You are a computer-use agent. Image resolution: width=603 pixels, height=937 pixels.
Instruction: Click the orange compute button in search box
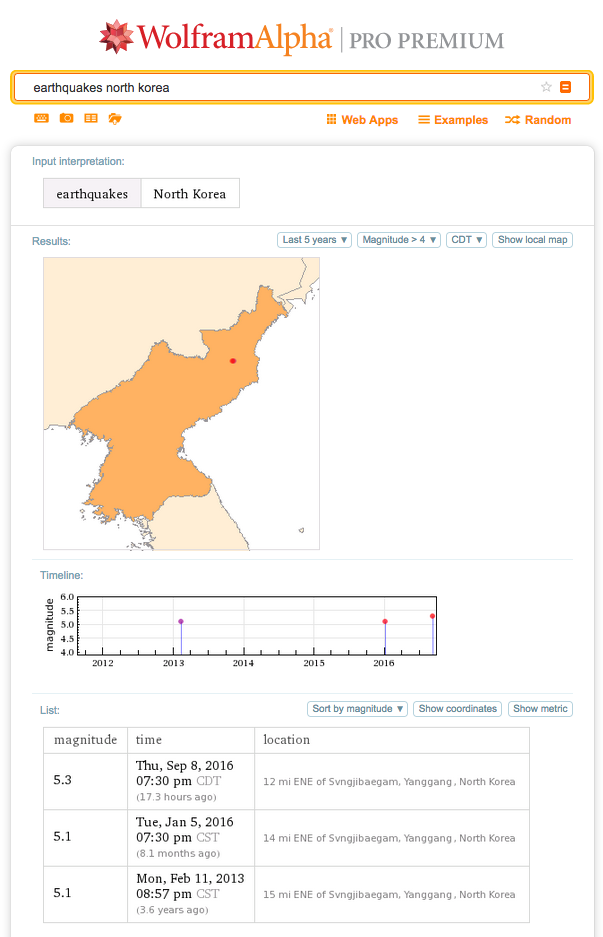[x=566, y=87]
